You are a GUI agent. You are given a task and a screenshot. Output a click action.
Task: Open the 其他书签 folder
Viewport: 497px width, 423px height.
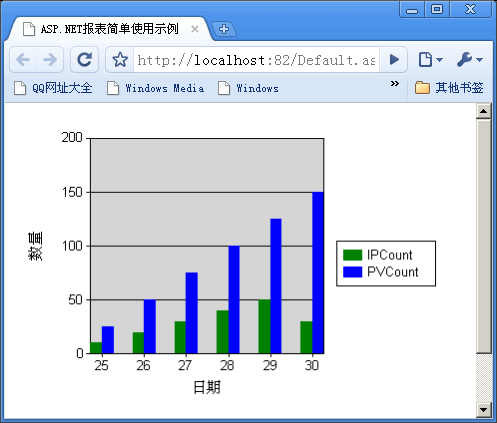449,88
